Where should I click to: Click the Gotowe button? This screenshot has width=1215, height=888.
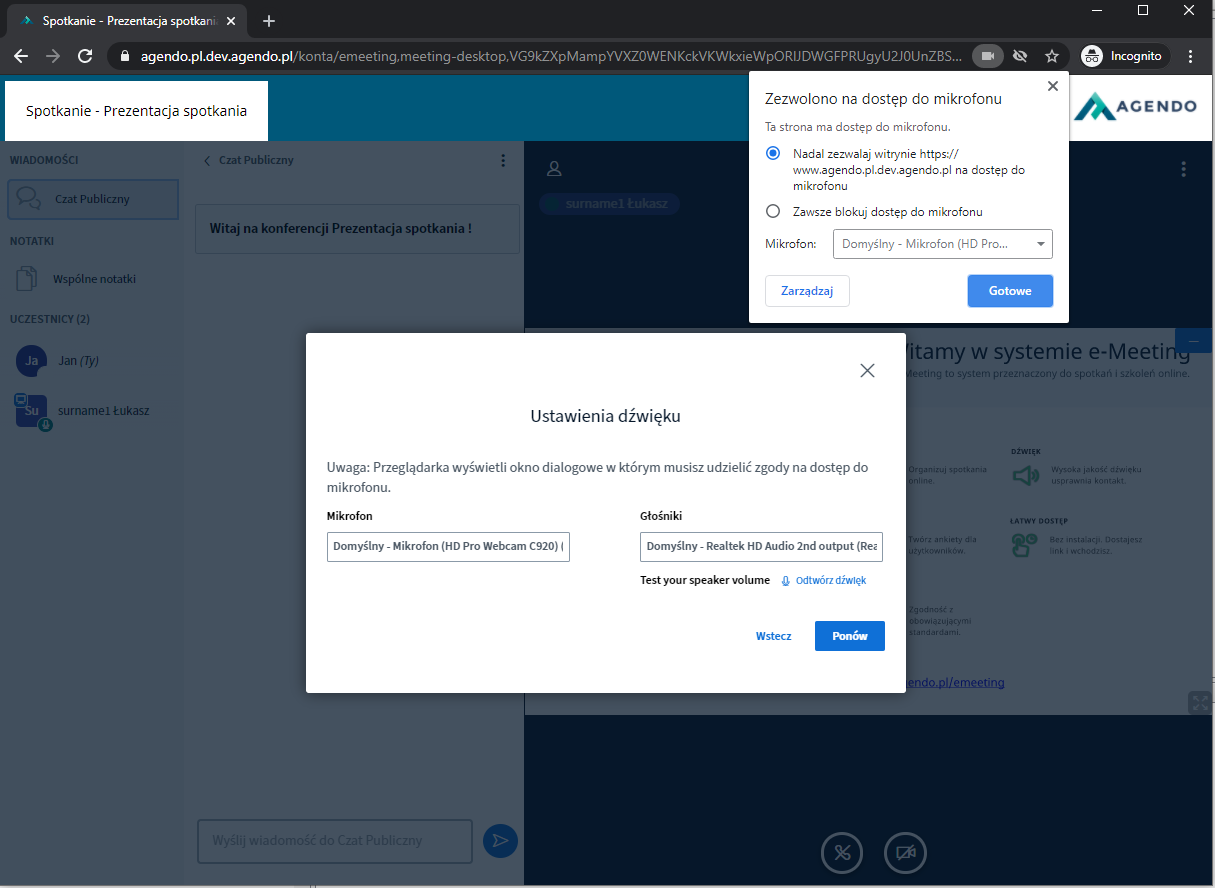pyautogui.click(x=1009, y=291)
